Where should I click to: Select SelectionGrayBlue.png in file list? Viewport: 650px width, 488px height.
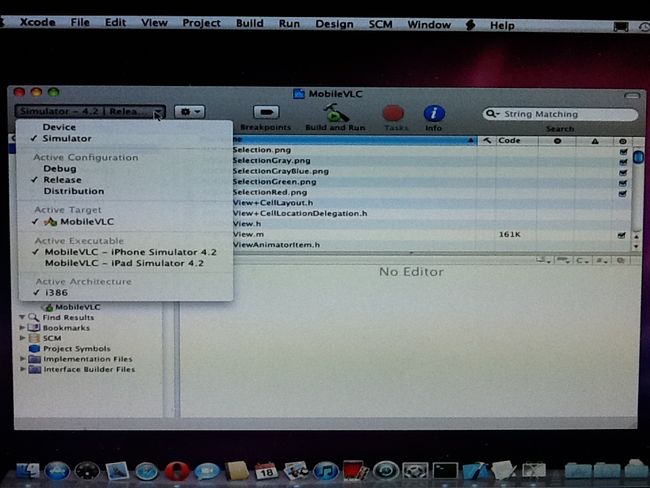click(x=281, y=171)
